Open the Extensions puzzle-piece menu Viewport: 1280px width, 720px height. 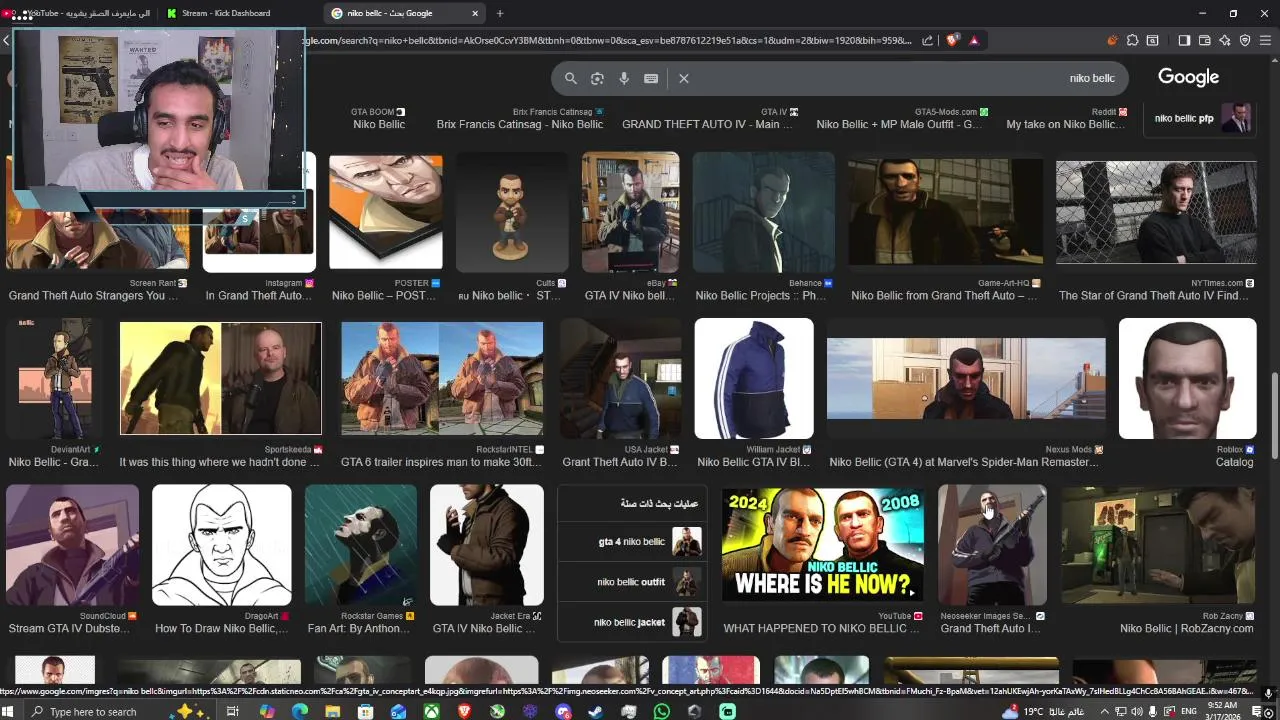1132,40
